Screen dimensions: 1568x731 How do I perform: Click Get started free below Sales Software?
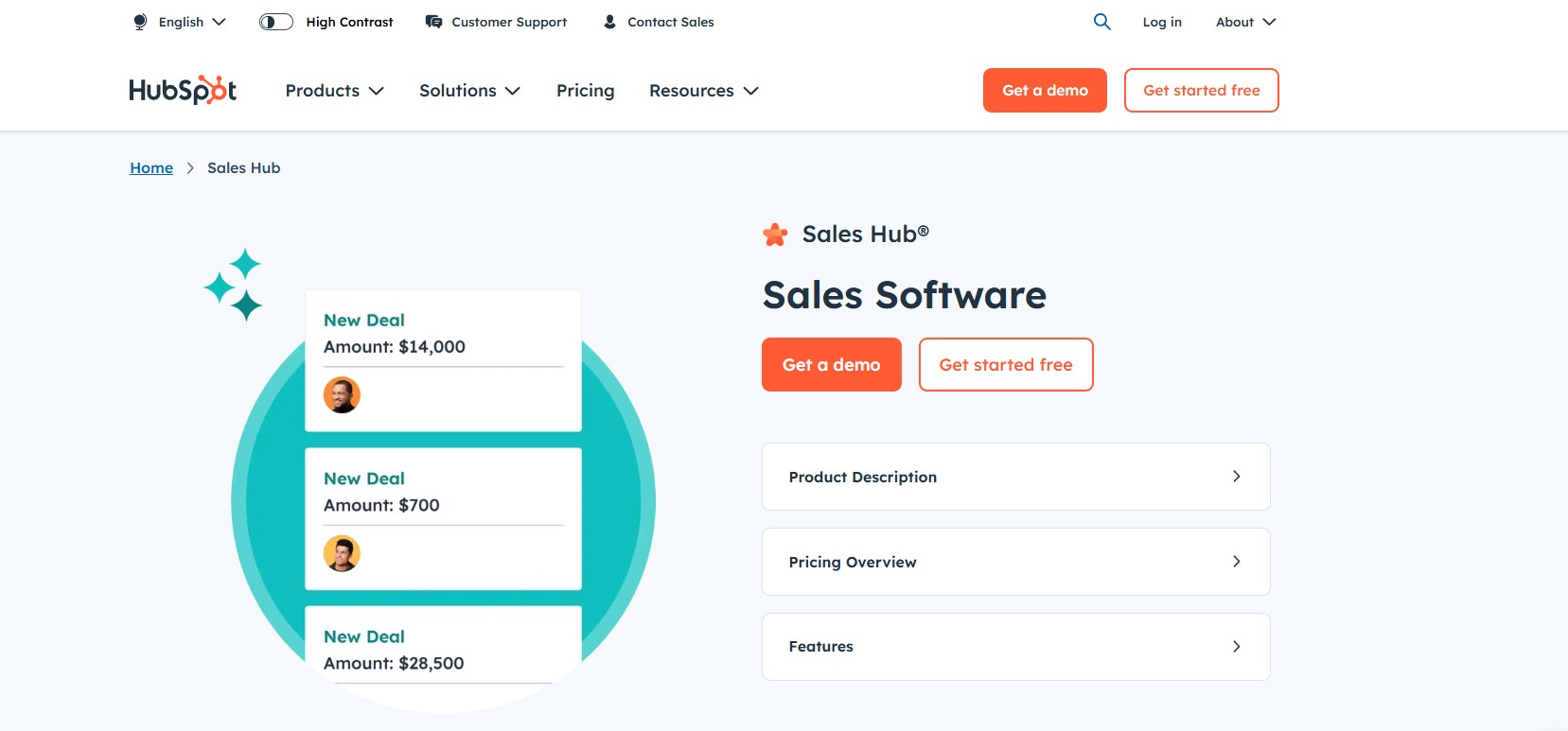(x=1006, y=364)
